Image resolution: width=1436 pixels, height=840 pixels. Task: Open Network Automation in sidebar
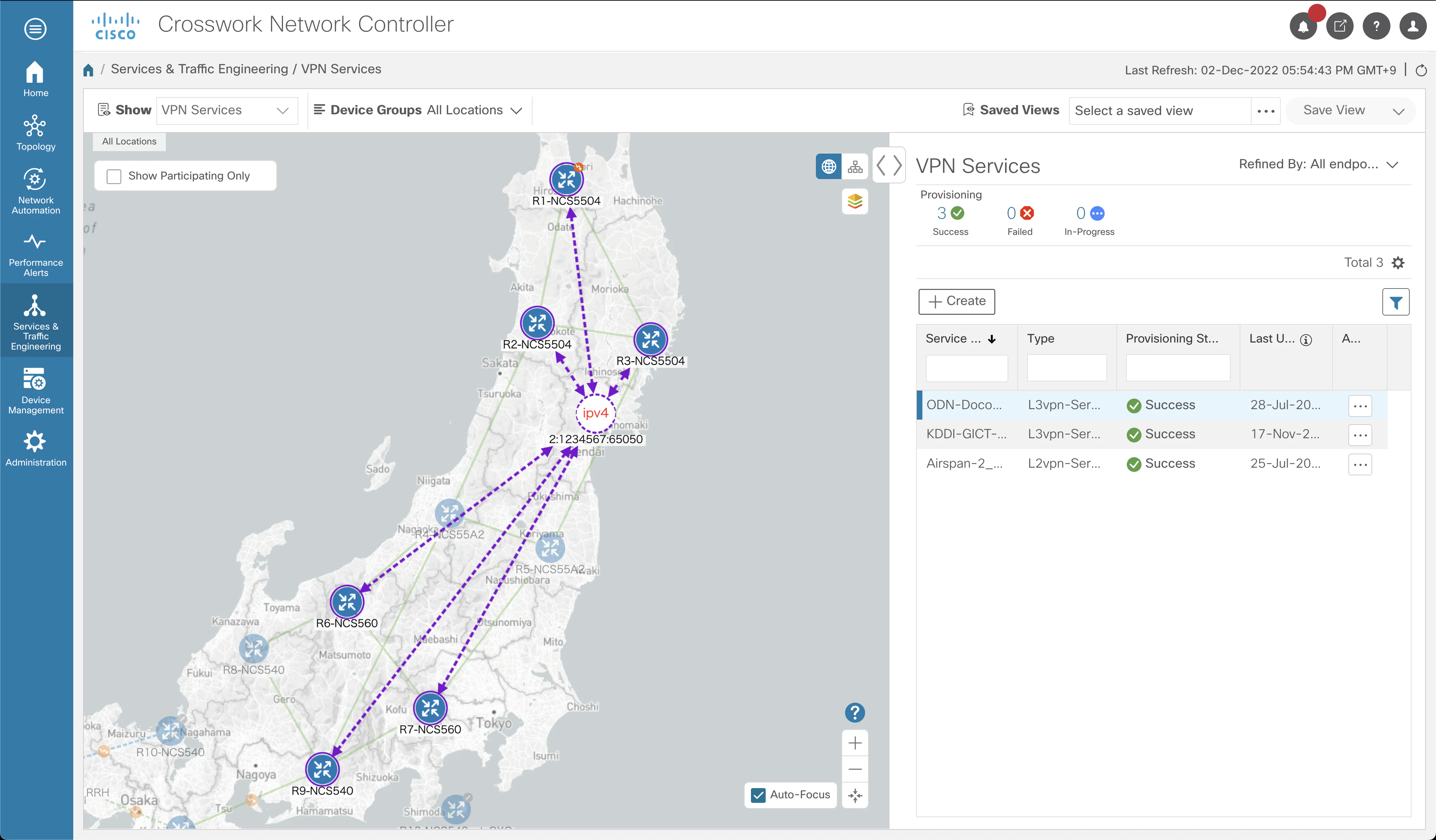[35, 191]
